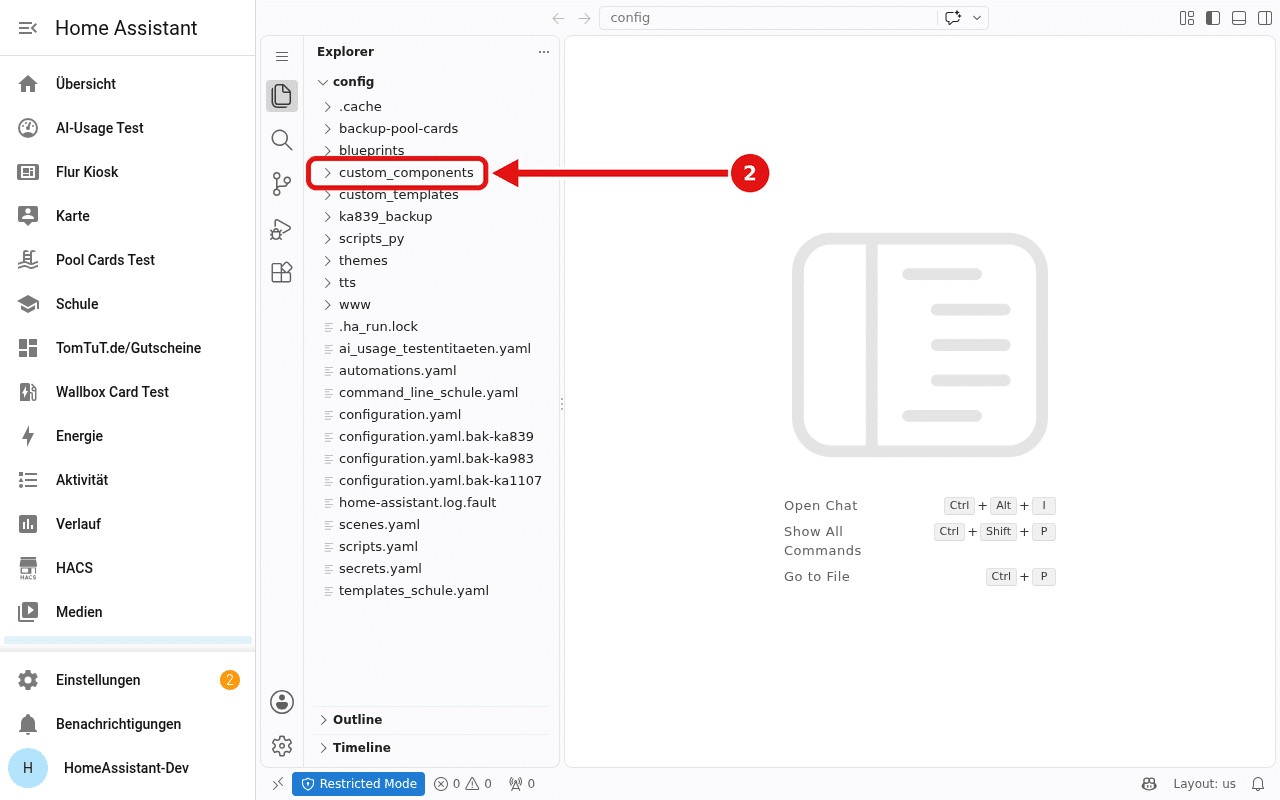Open Übersicht in the sidebar
The image size is (1280, 800).
coord(128,84)
